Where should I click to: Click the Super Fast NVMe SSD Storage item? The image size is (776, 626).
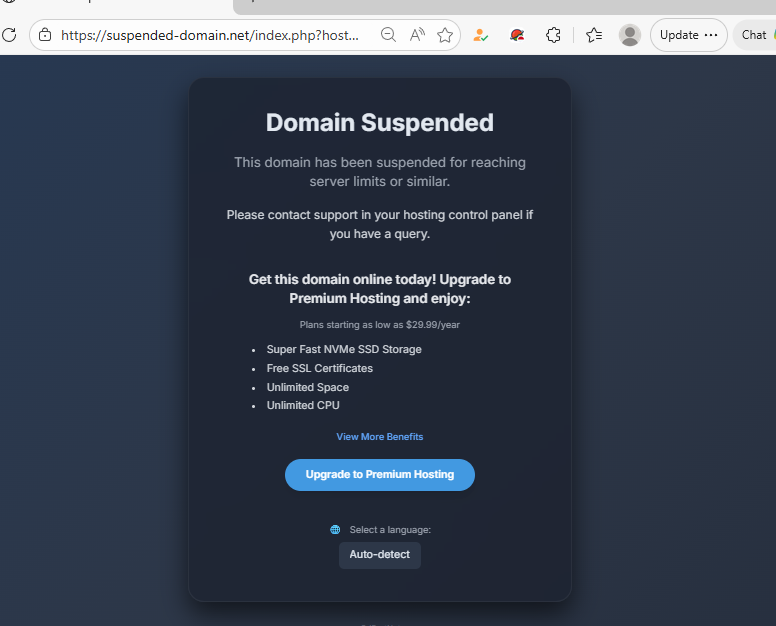[x=344, y=350]
